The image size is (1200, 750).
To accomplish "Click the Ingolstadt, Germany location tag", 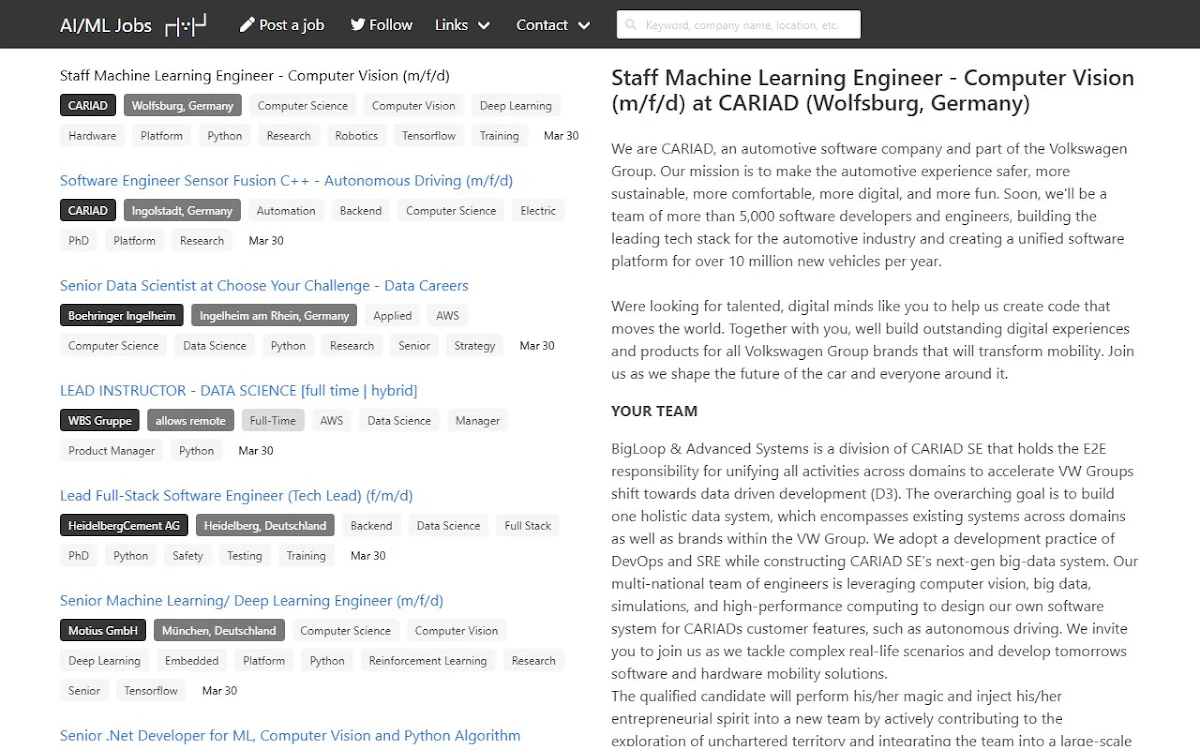I will 182,211.
